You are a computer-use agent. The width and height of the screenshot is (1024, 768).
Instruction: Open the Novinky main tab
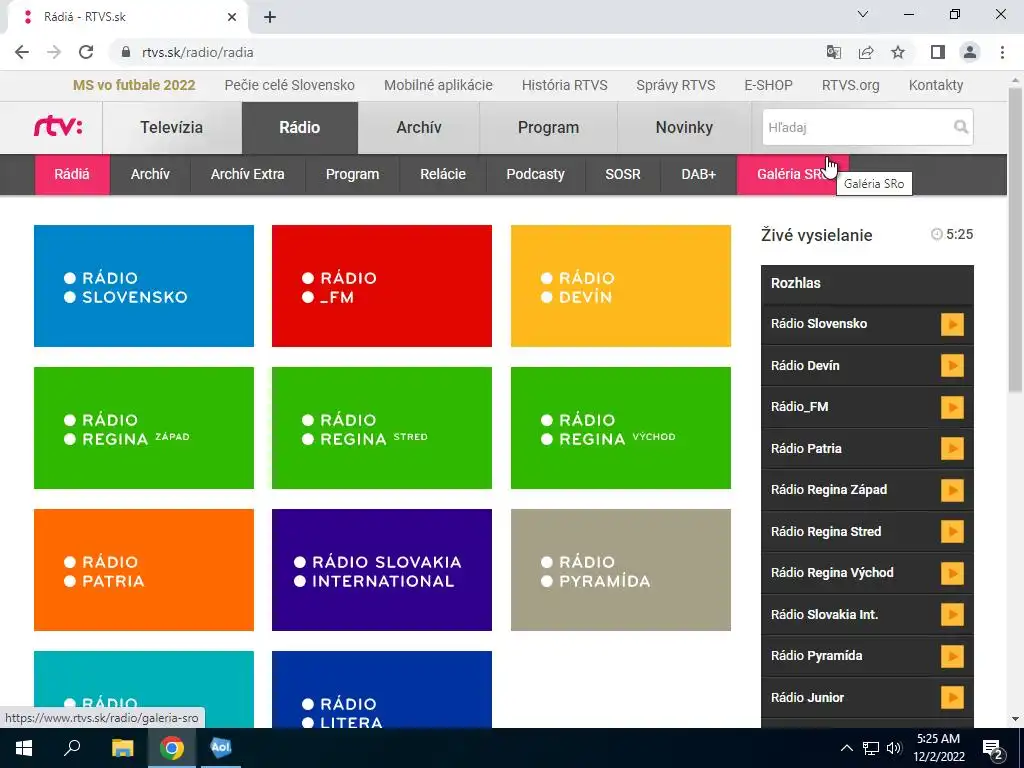[x=684, y=127]
